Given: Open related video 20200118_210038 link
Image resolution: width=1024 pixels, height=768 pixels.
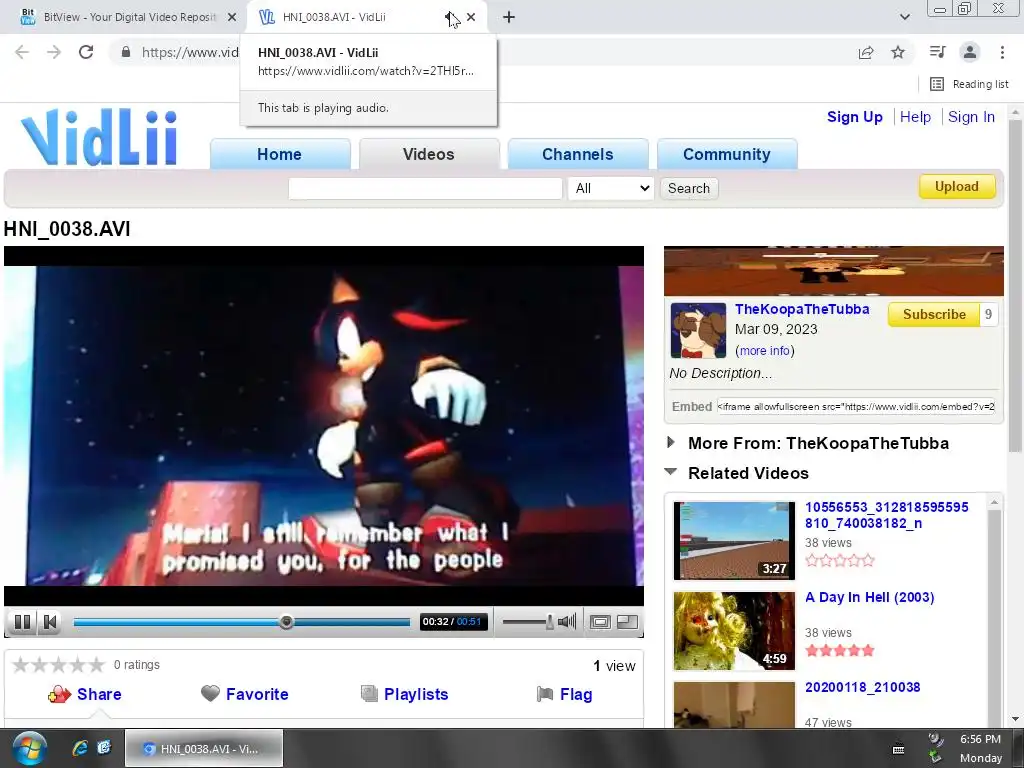Looking at the screenshot, I should click(863, 687).
